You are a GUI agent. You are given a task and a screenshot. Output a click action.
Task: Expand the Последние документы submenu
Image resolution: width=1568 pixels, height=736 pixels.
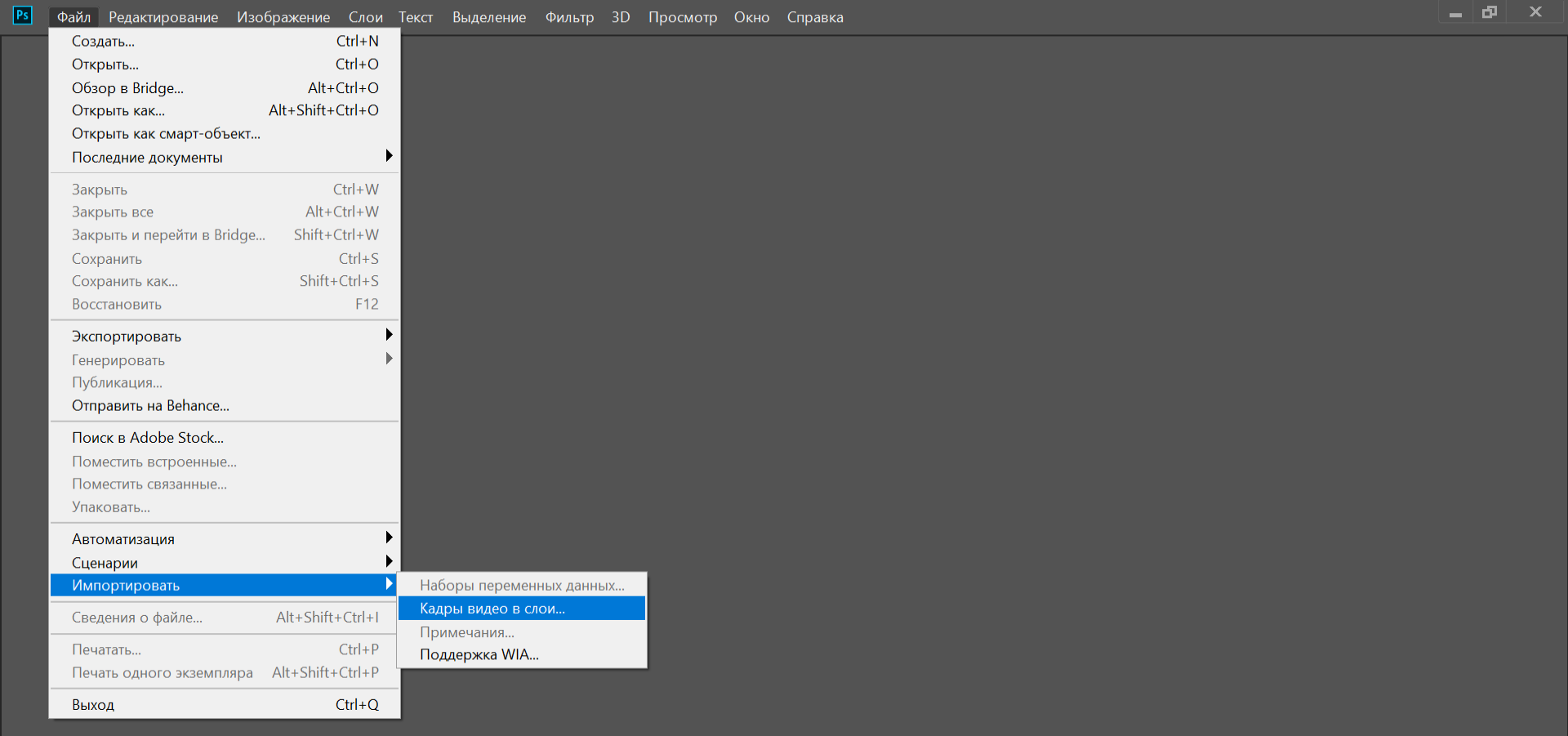point(225,157)
